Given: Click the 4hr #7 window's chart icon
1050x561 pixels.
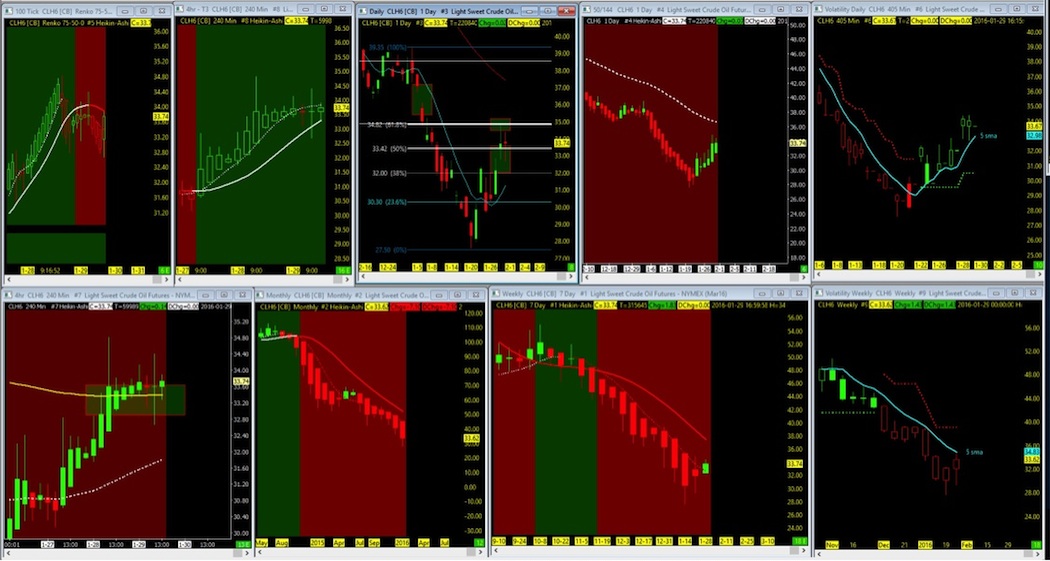Looking at the screenshot, I should 7,295.
